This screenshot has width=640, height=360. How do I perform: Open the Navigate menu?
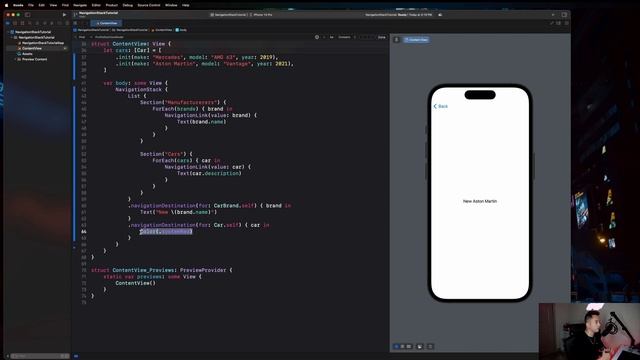pyautogui.click(x=80, y=5)
